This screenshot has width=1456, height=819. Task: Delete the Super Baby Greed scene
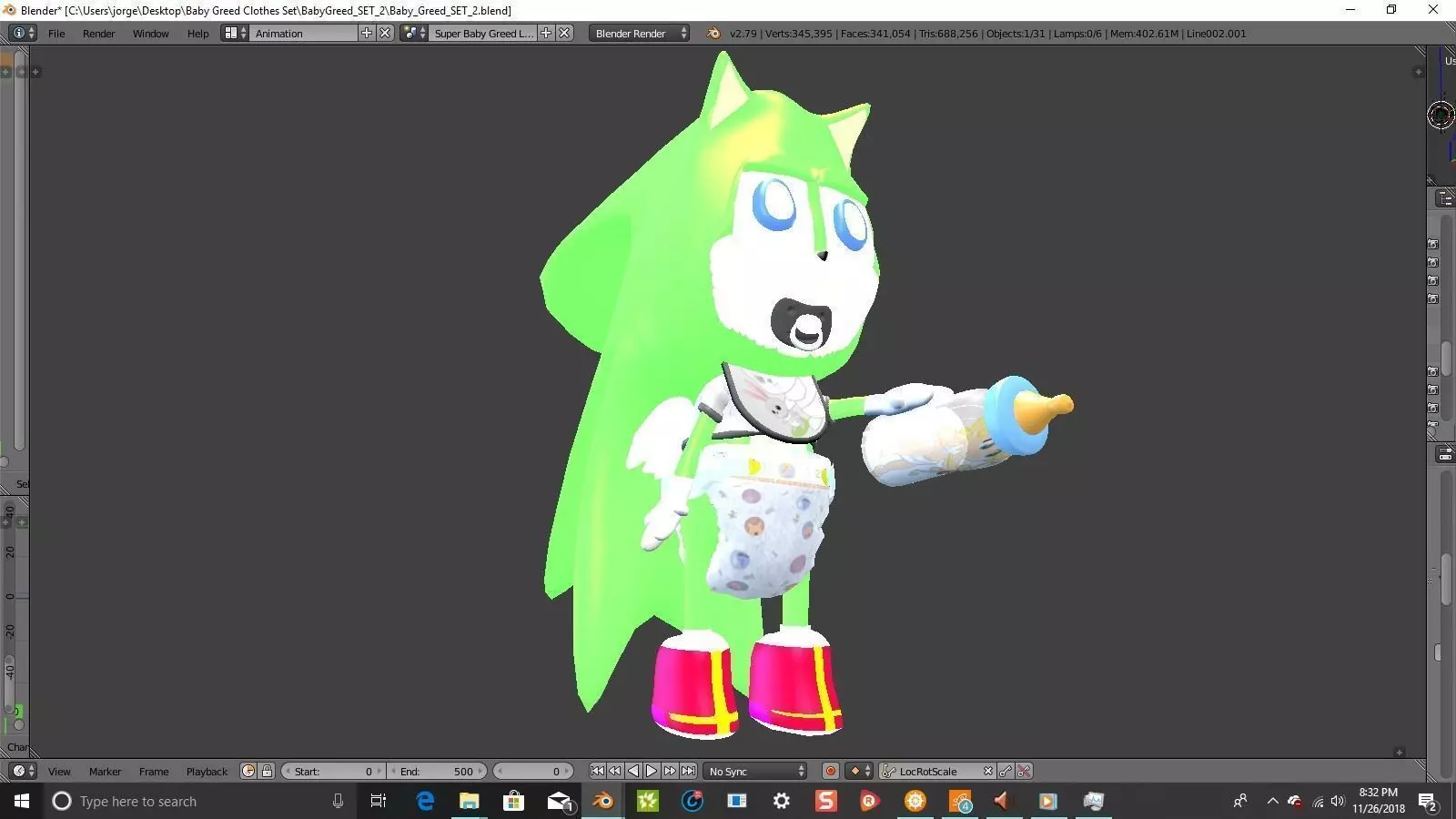click(x=565, y=33)
